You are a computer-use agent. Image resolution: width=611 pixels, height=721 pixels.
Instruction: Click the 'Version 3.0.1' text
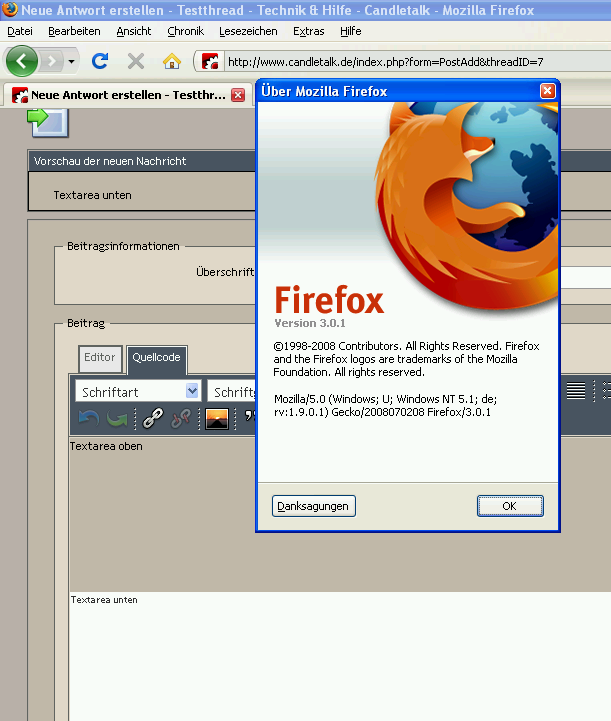310,323
